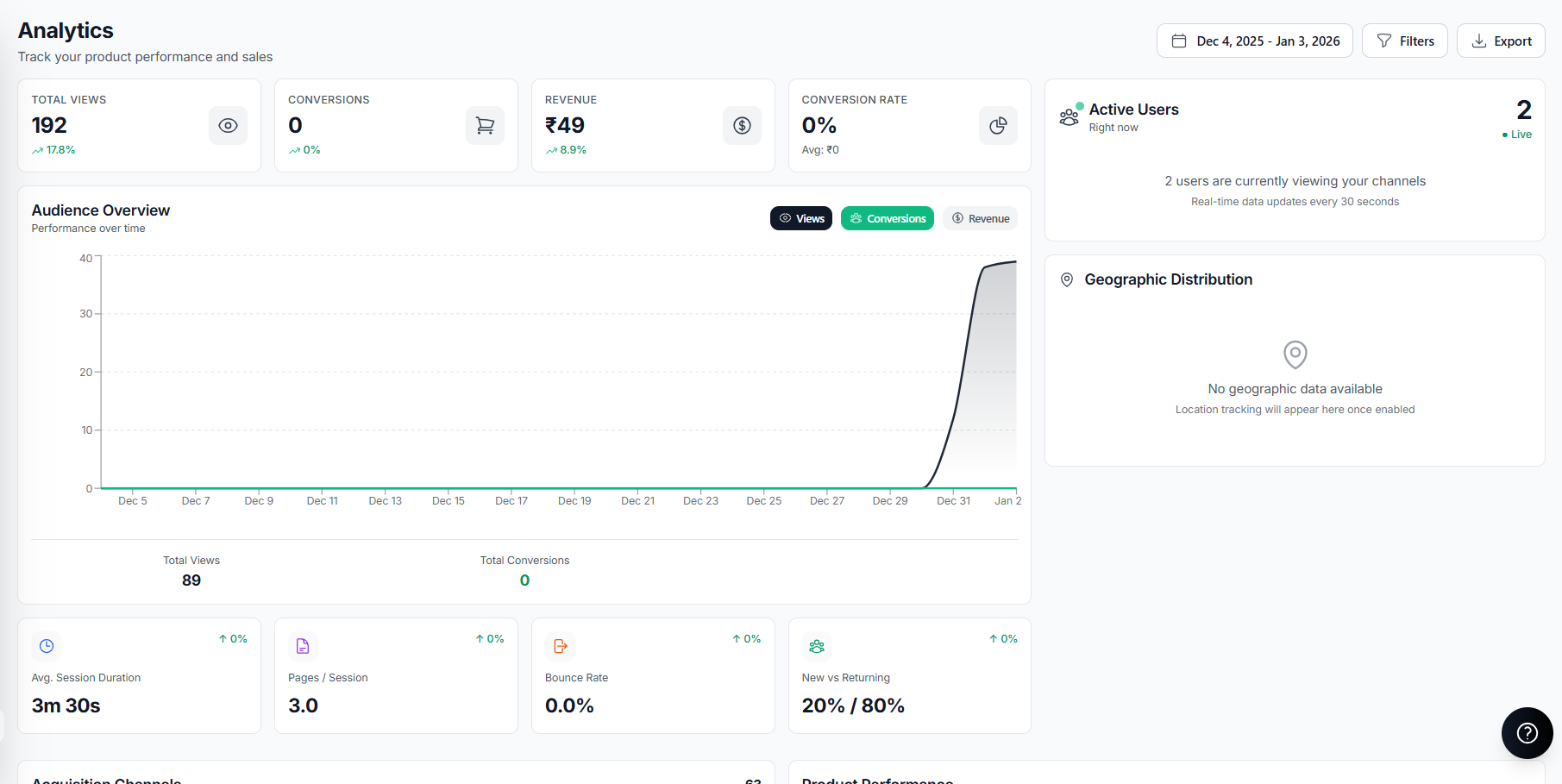The width and height of the screenshot is (1562, 784).
Task: Click the eye icon on Total Views card
Action: pos(228,125)
